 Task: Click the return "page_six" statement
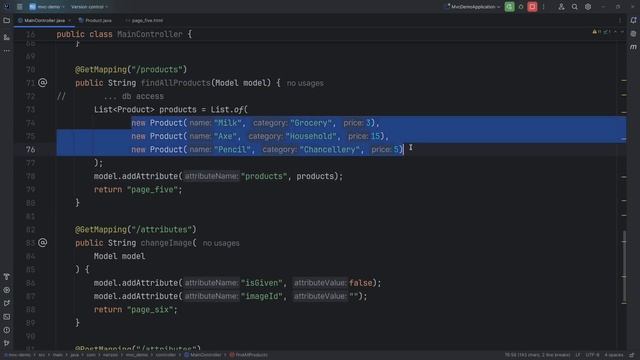(136, 310)
